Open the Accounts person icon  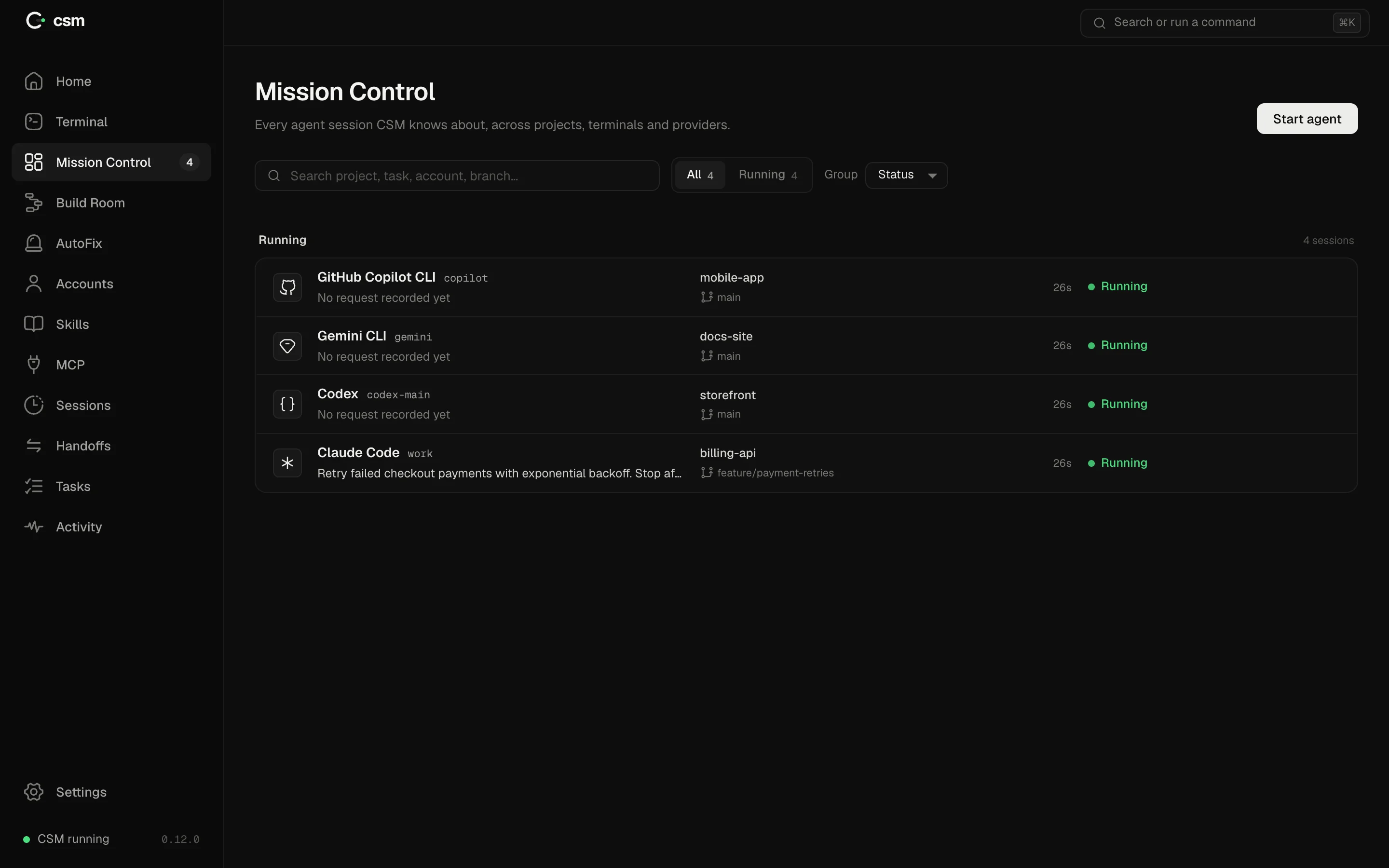coord(33,284)
